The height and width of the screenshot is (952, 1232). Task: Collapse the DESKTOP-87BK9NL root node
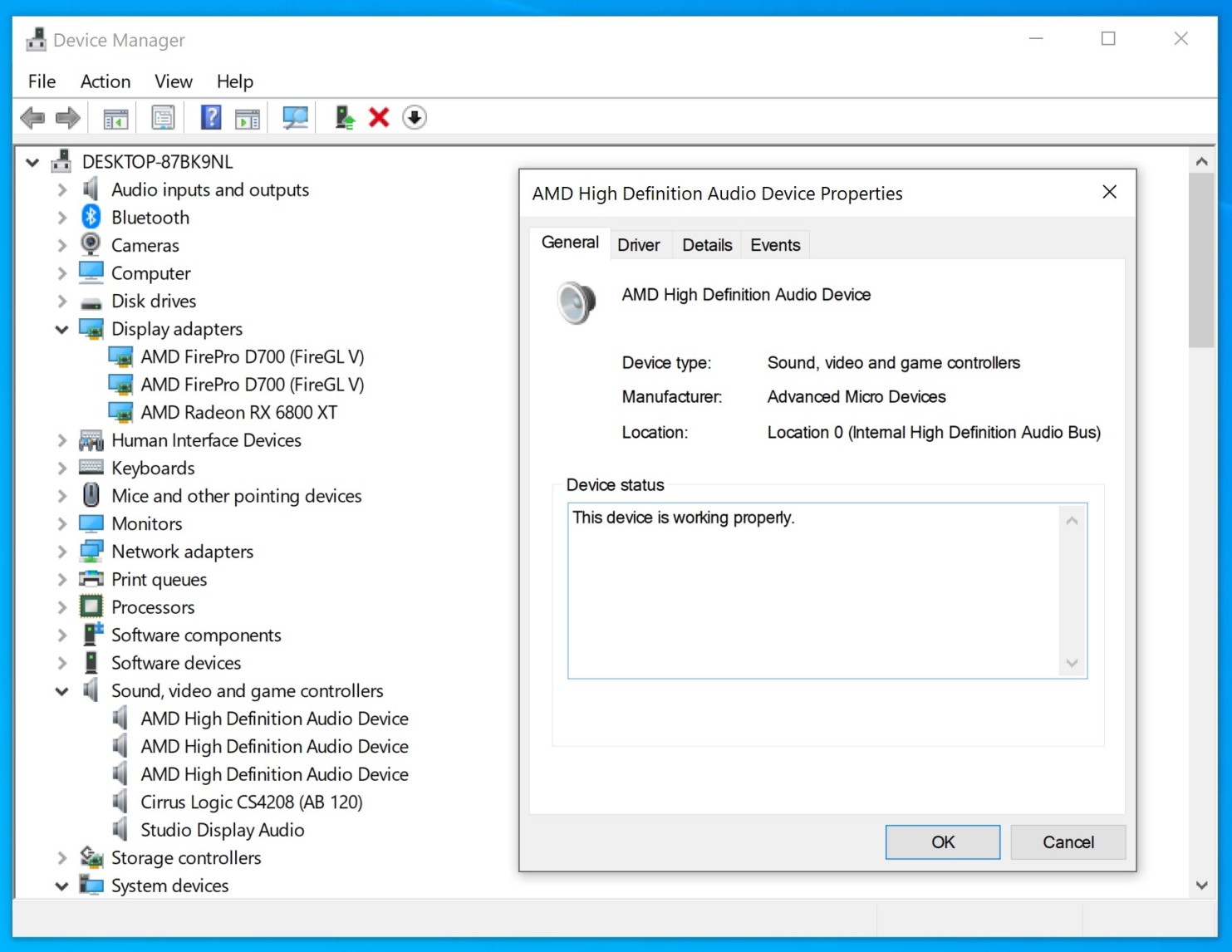[32, 162]
